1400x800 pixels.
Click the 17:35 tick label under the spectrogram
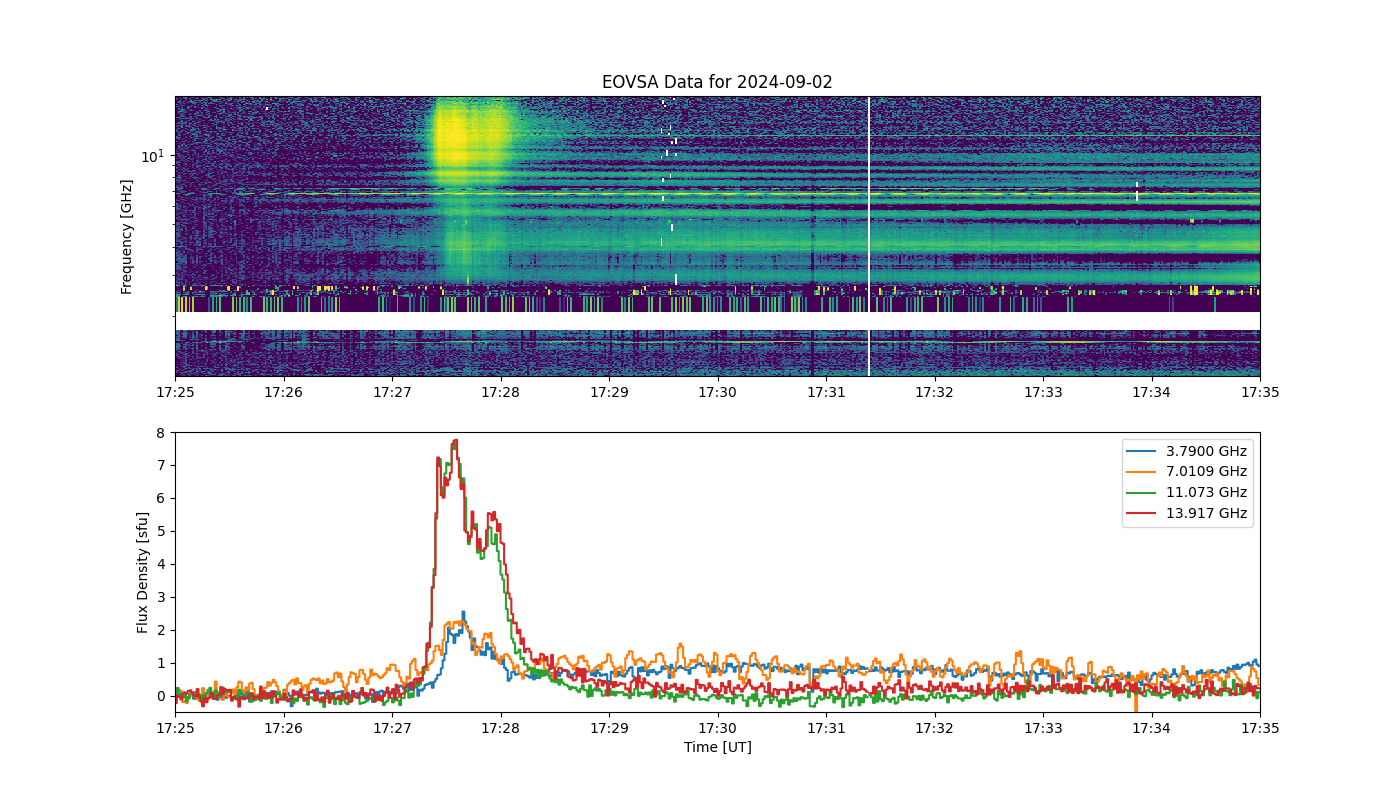coord(1260,393)
